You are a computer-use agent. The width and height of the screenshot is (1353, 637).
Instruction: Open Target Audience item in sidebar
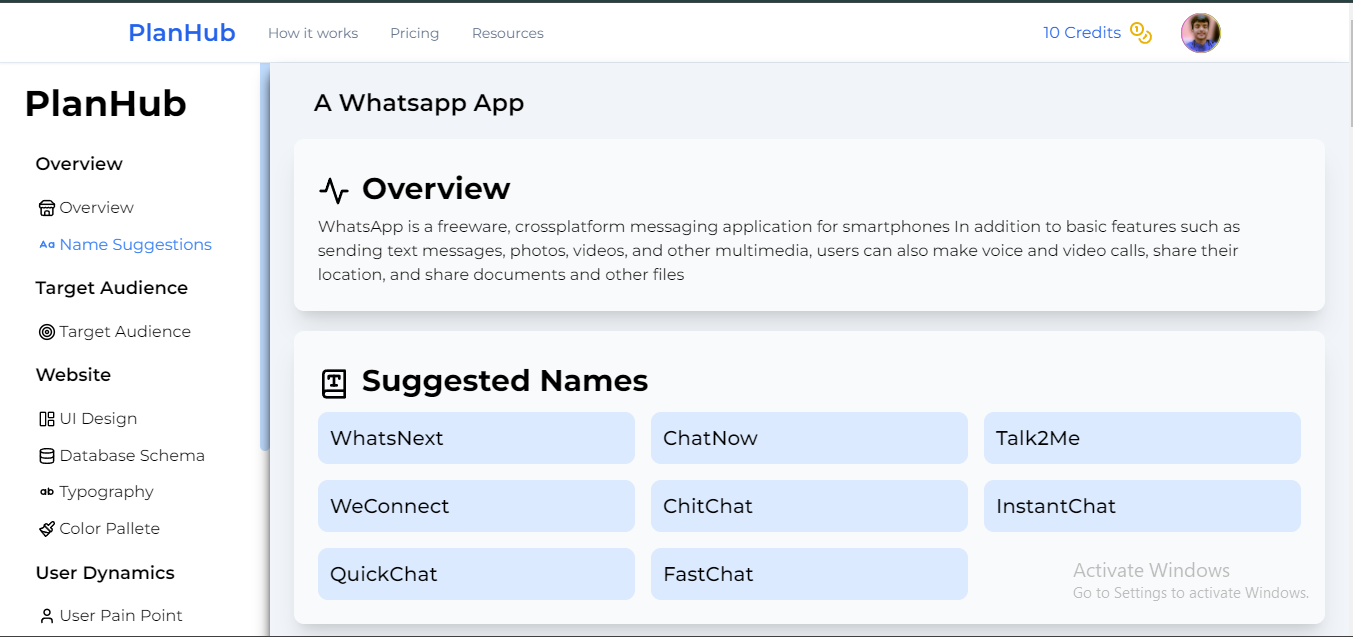pos(125,332)
